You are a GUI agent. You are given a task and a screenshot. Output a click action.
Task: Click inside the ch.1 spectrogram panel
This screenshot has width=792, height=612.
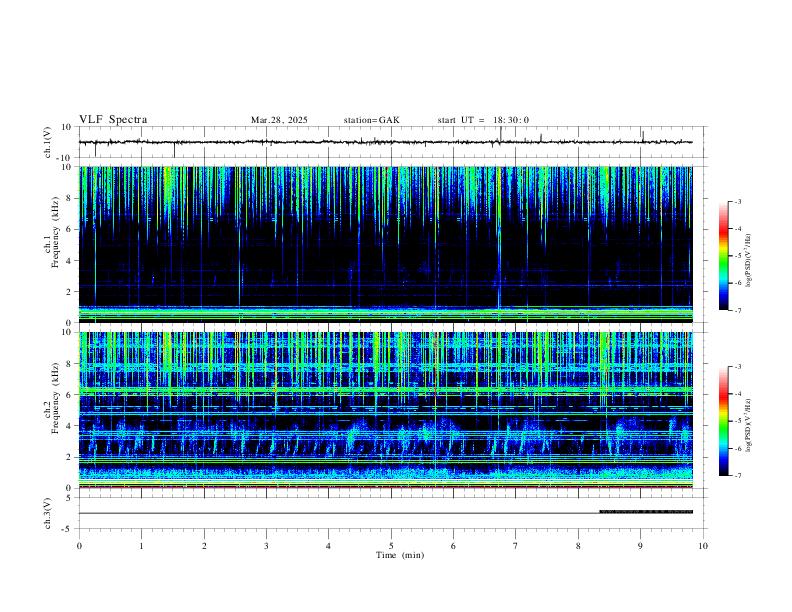[385, 244]
